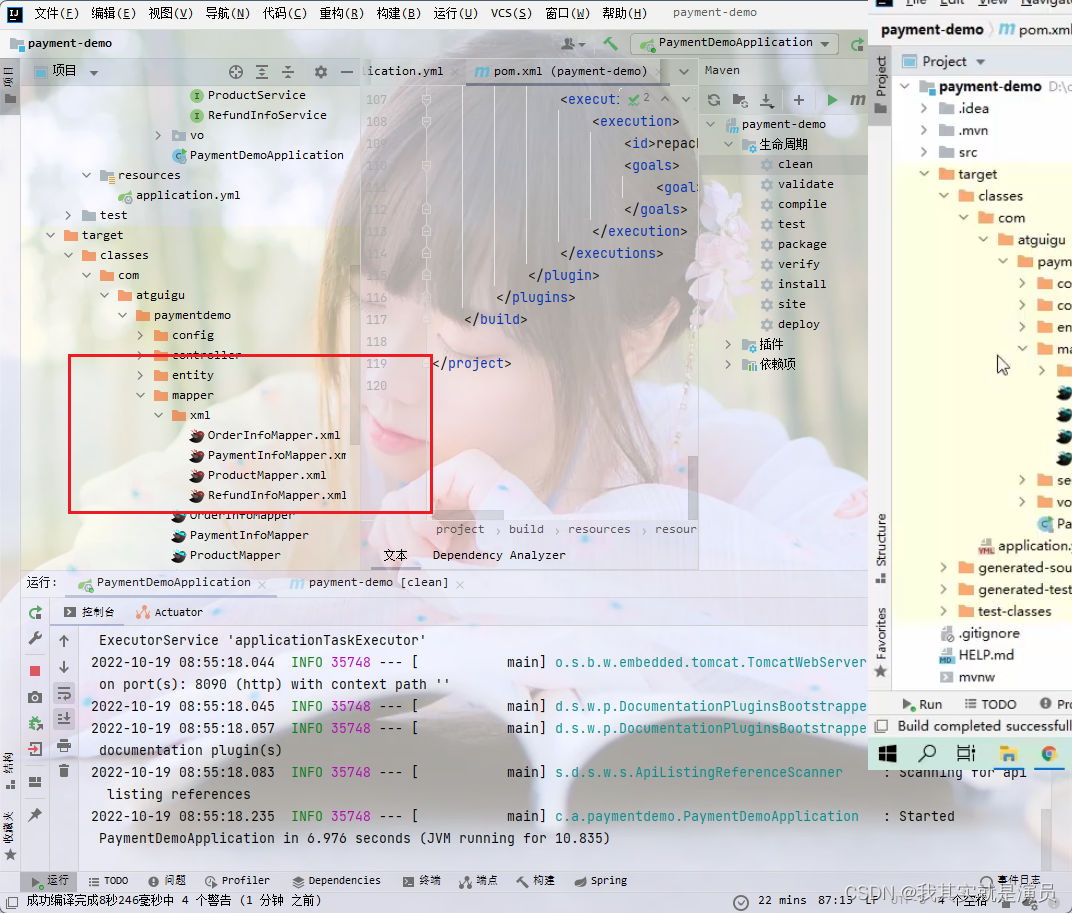Expand the config folder
Image resolution: width=1072 pixels, height=913 pixels.
pos(141,335)
